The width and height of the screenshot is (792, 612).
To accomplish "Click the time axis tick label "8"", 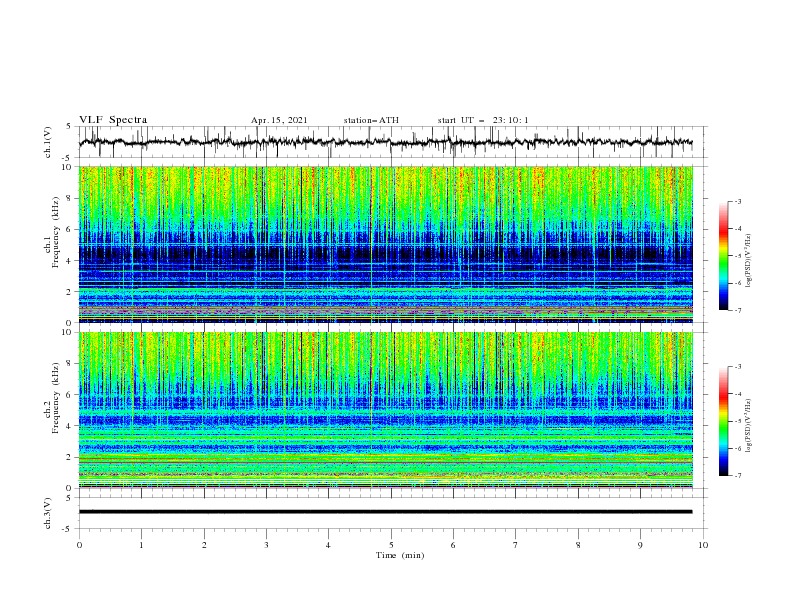I will (x=578, y=545).
